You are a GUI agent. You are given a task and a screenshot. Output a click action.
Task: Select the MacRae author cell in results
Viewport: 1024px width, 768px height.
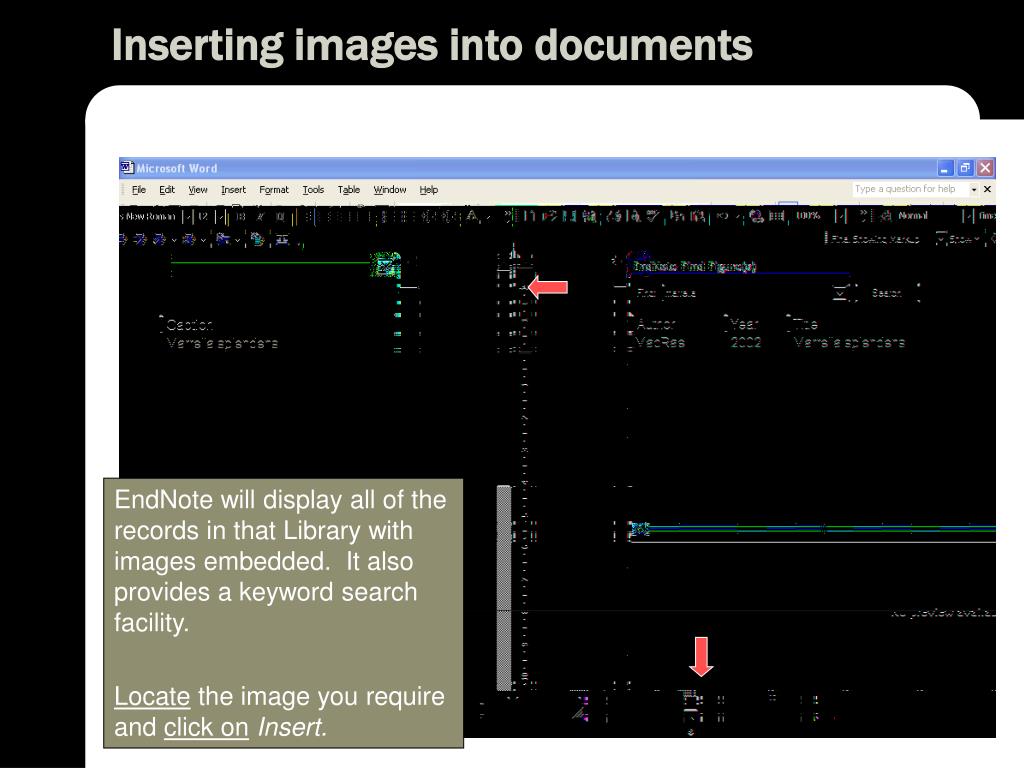pos(660,342)
